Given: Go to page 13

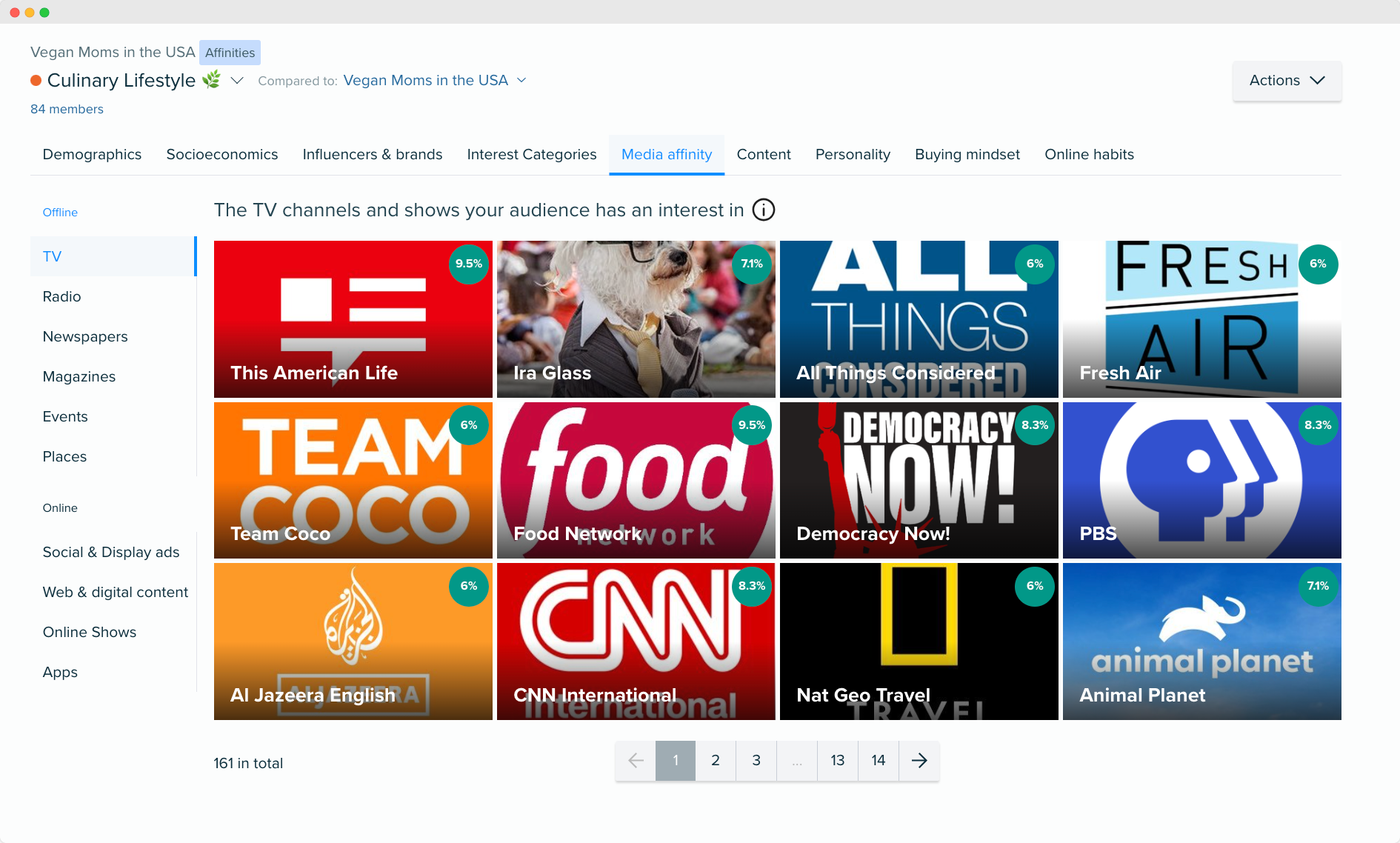Looking at the screenshot, I should (838, 761).
